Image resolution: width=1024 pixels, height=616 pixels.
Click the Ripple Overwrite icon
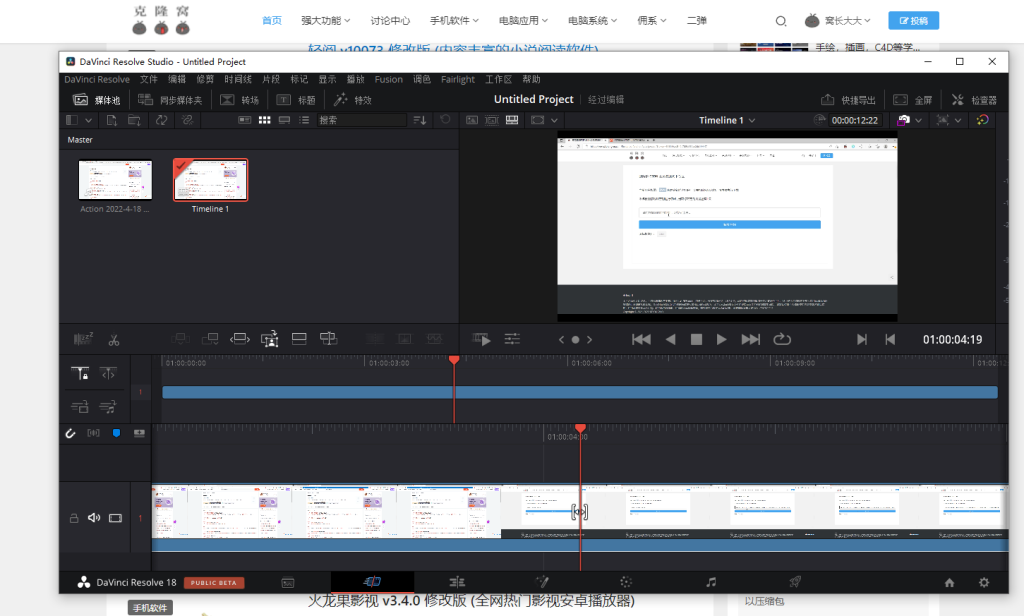[240, 338]
